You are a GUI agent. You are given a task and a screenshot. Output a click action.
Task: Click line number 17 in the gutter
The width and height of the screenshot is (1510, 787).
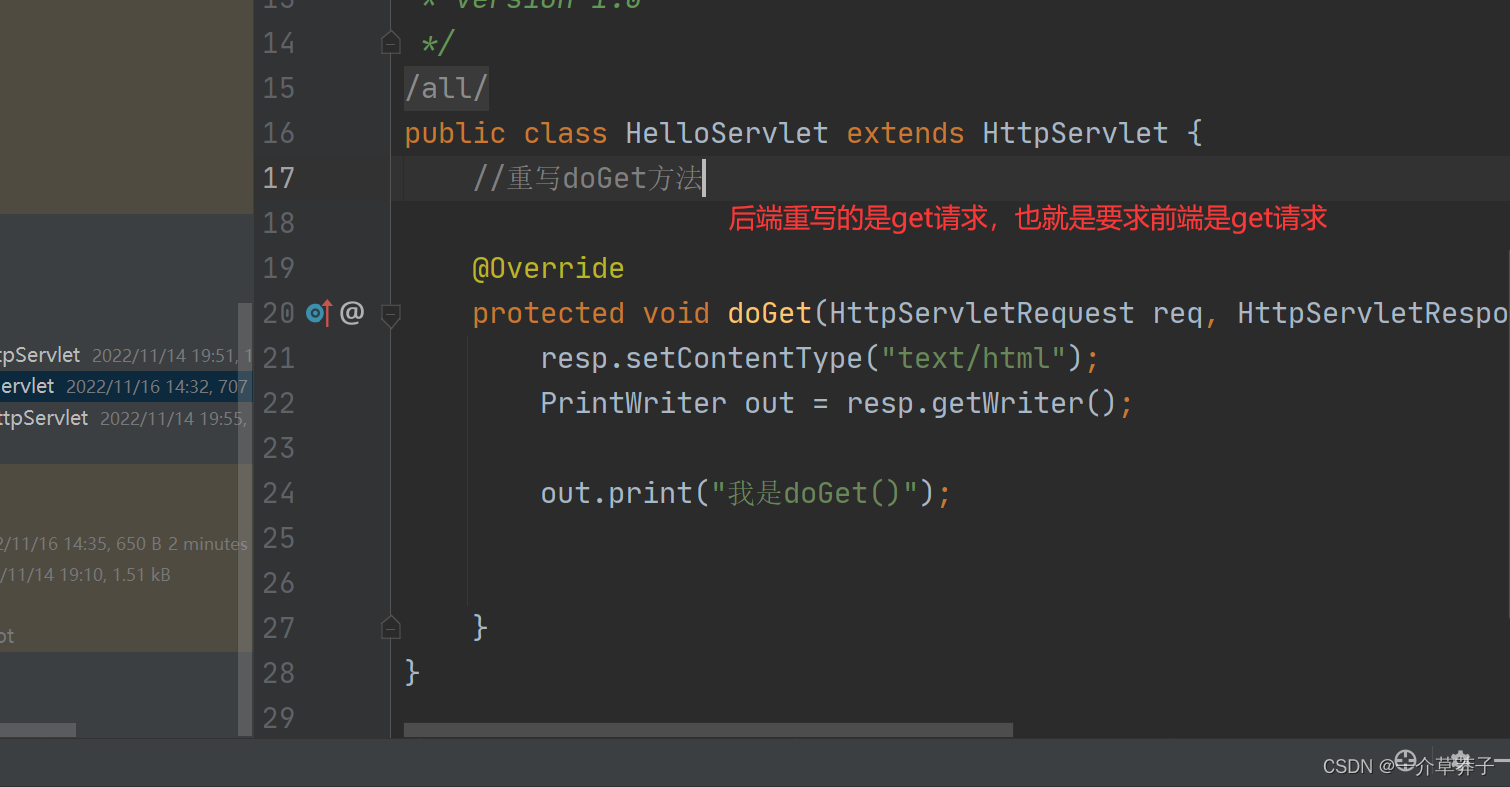click(x=279, y=178)
